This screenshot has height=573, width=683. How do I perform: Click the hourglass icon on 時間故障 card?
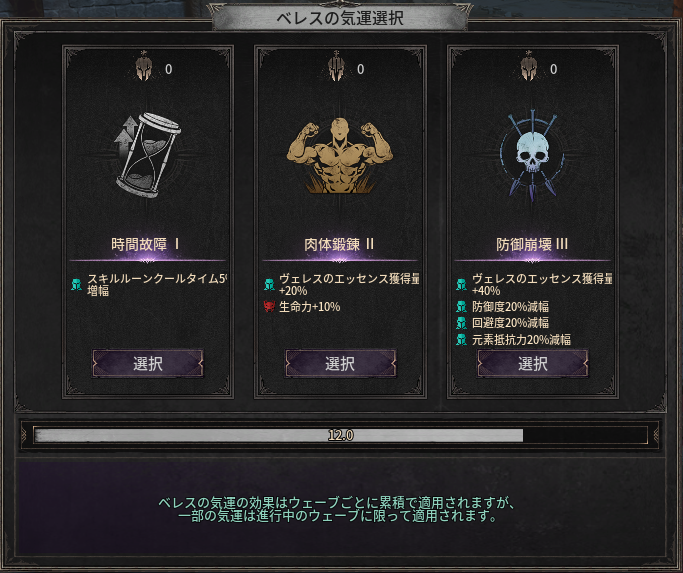pyautogui.click(x=147, y=155)
